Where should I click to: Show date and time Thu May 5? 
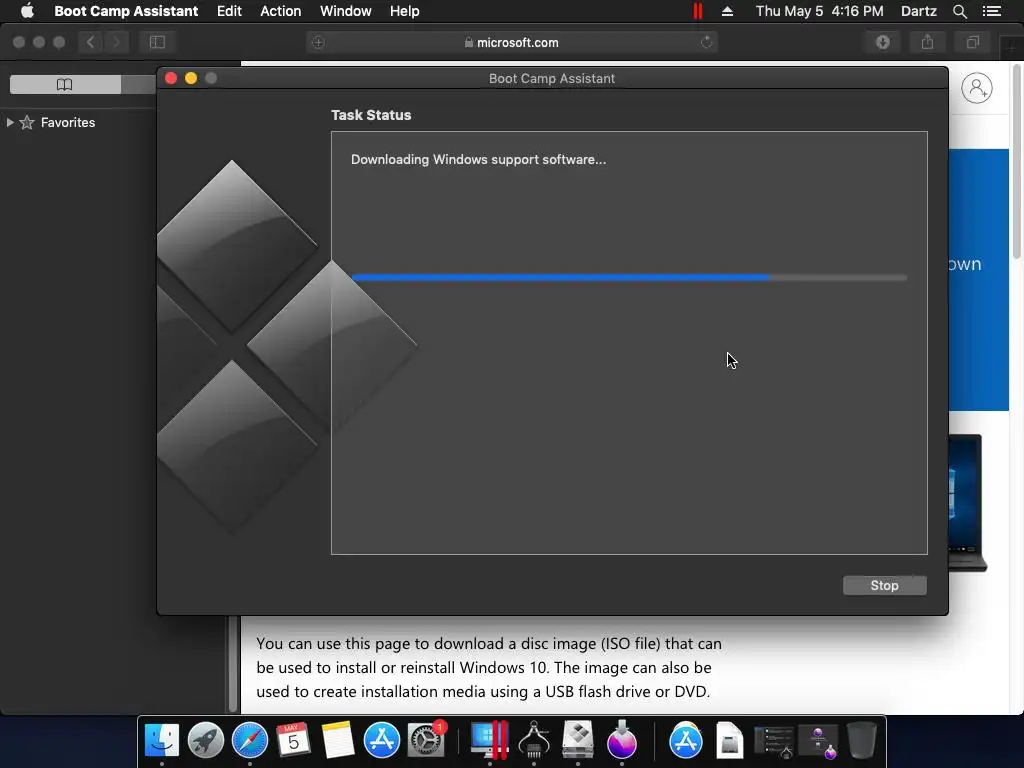819,11
